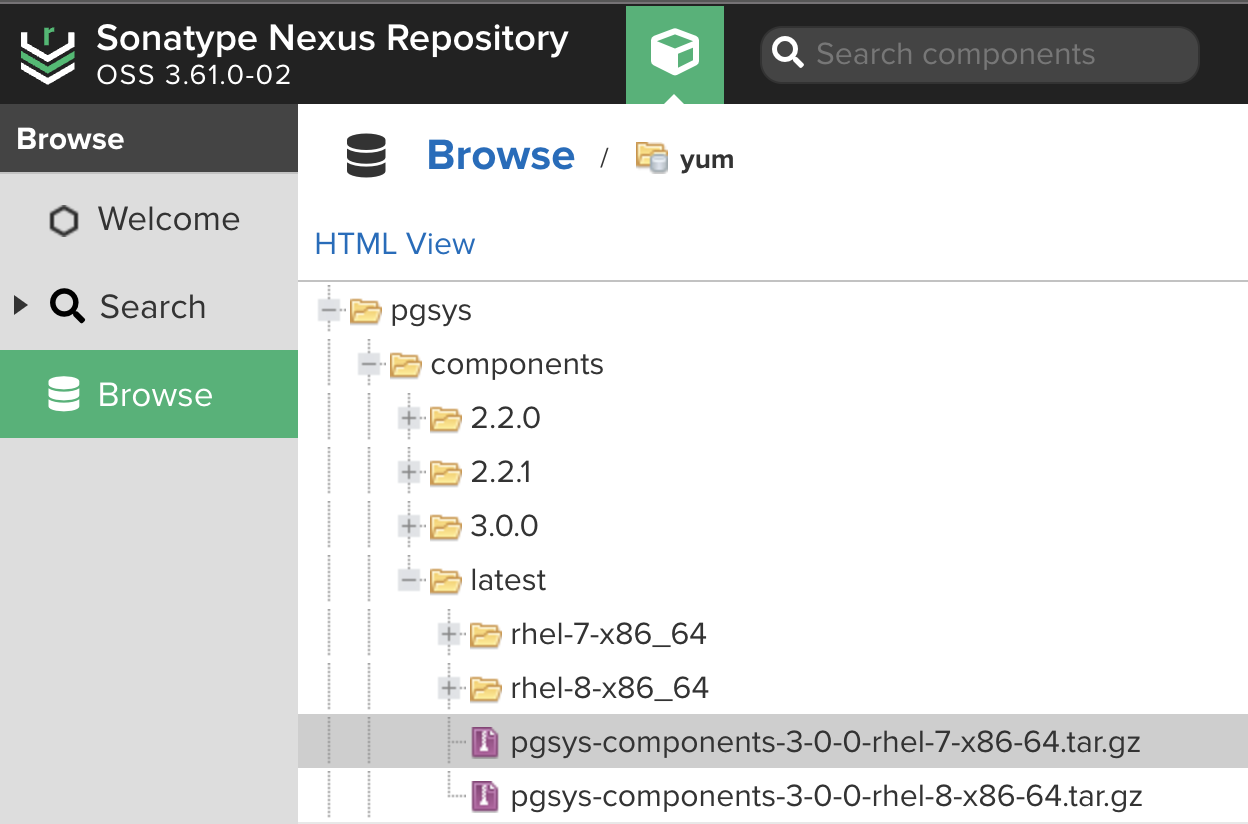The width and height of the screenshot is (1248, 824).
Task: Open the Browse cube icon in header
Action: coord(675,53)
